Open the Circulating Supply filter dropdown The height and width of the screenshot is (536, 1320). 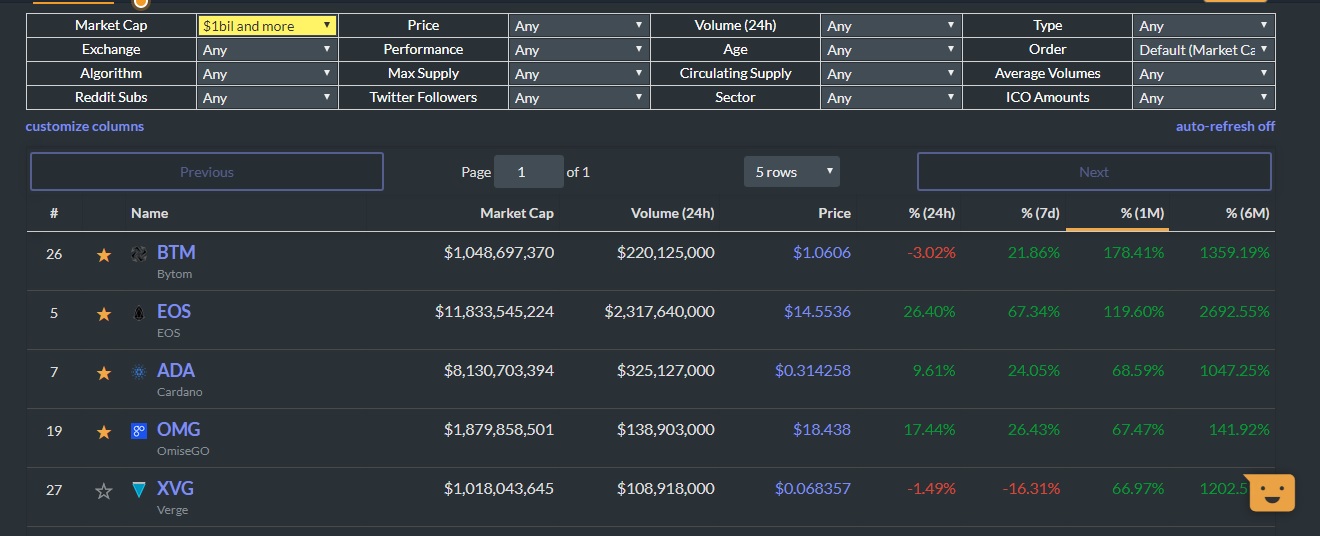[x=891, y=74]
